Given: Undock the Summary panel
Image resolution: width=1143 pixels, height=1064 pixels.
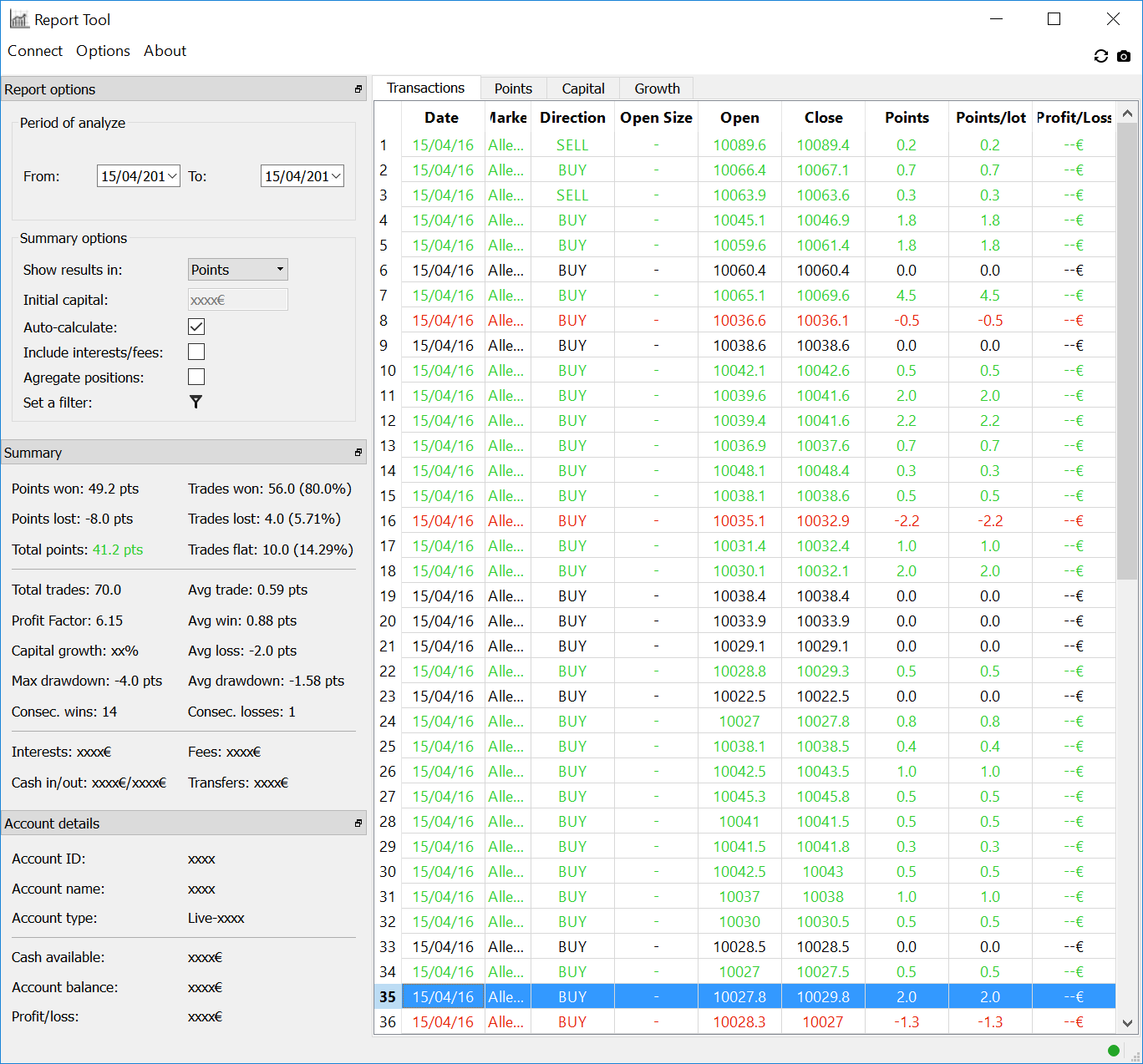Looking at the screenshot, I should pyautogui.click(x=358, y=453).
